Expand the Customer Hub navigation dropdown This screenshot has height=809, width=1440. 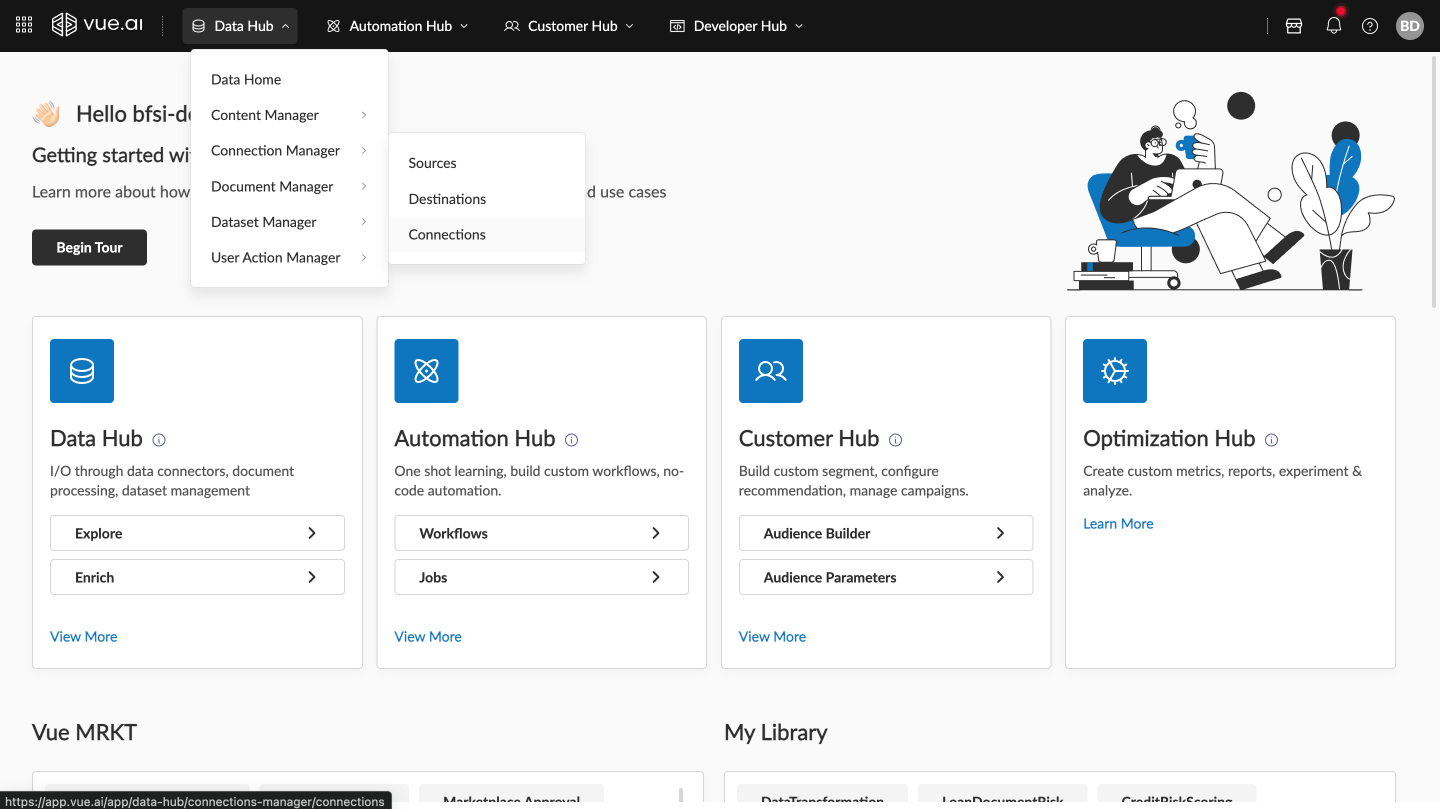pos(568,26)
